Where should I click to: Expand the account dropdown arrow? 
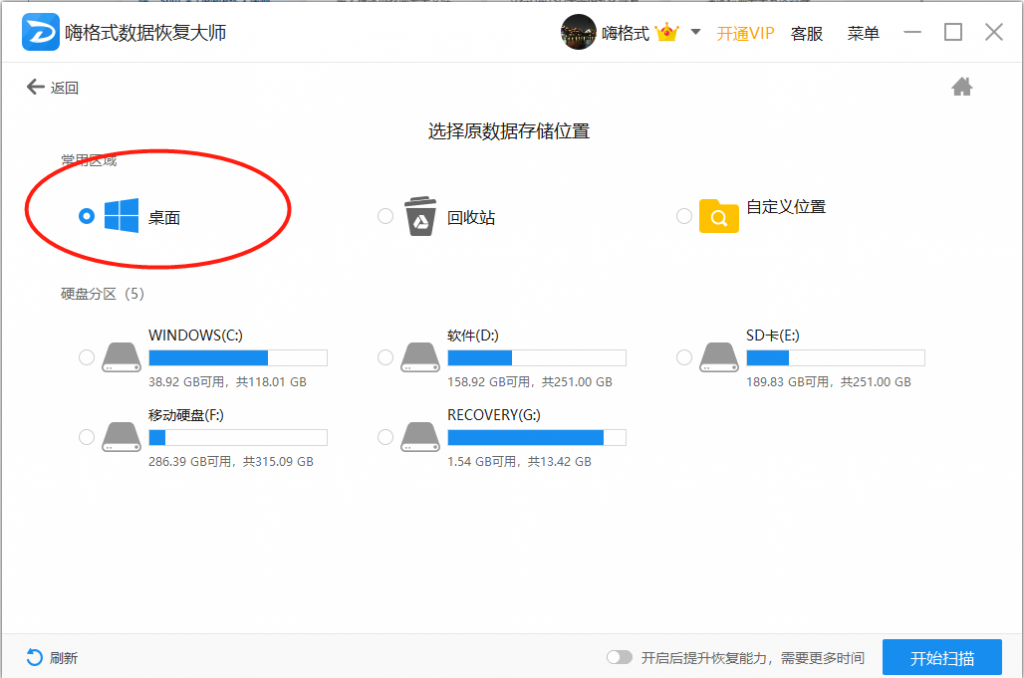(696, 31)
